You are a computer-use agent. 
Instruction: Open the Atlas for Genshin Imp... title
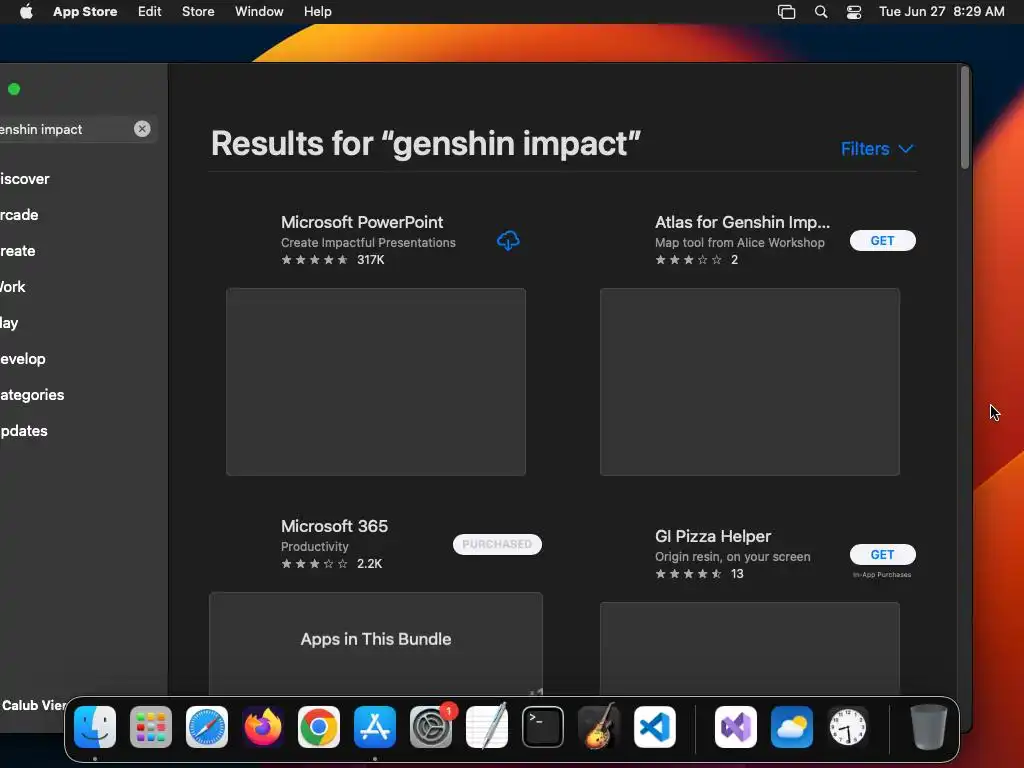tap(743, 222)
